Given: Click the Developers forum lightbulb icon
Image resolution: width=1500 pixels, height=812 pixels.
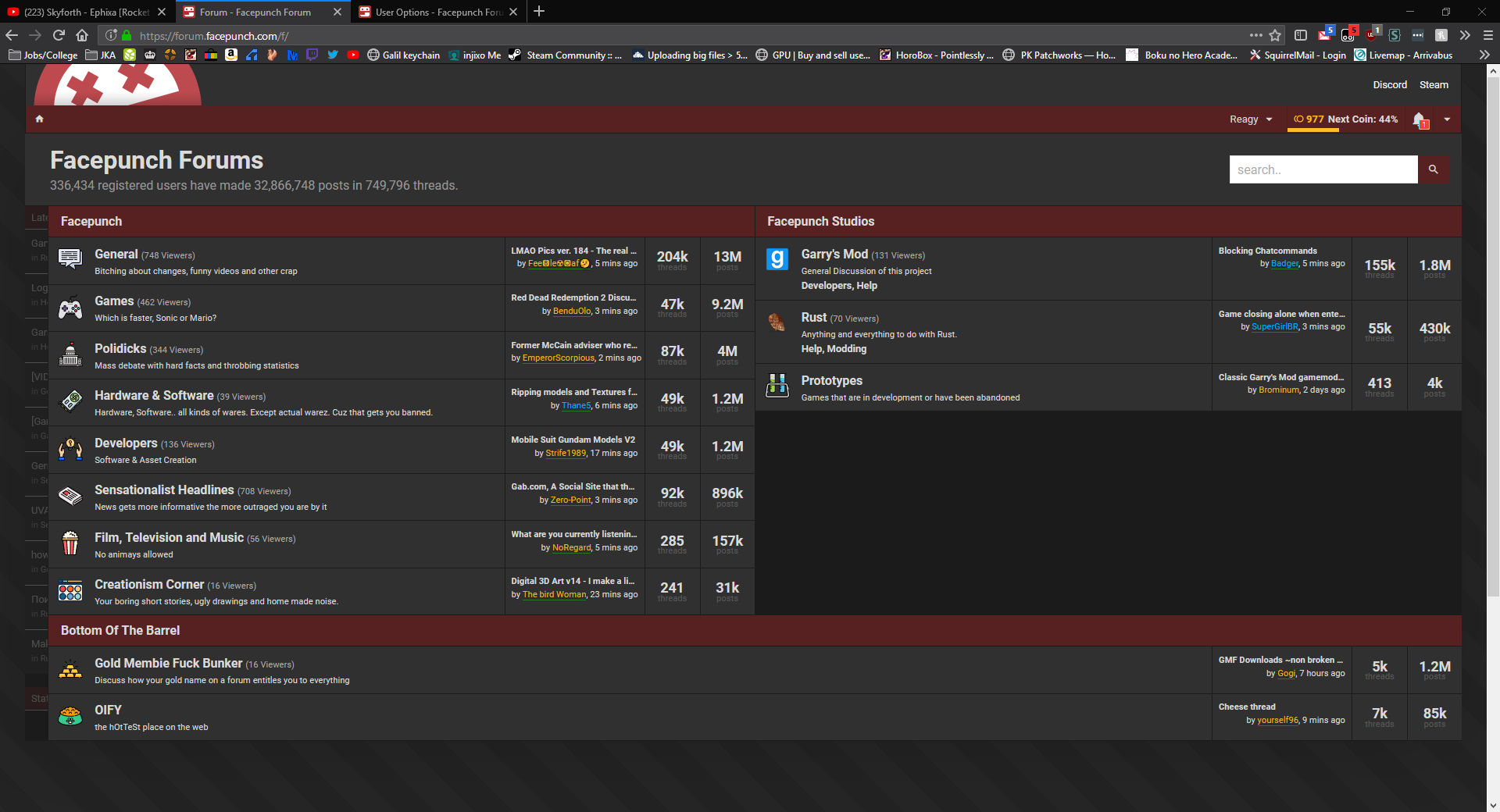Looking at the screenshot, I should (70, 448).
